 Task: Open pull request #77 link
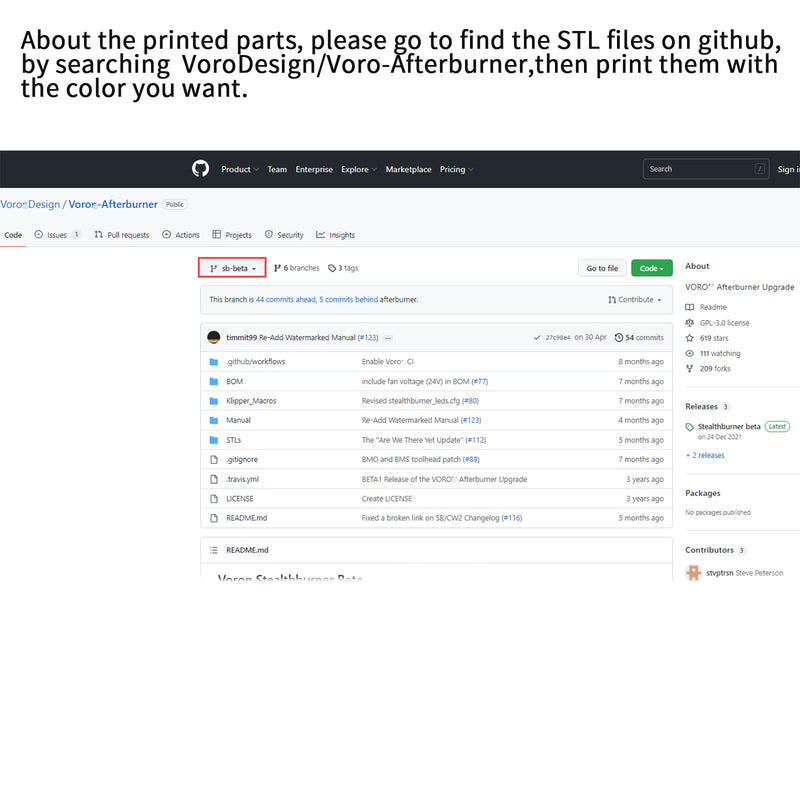coord(480,381)
